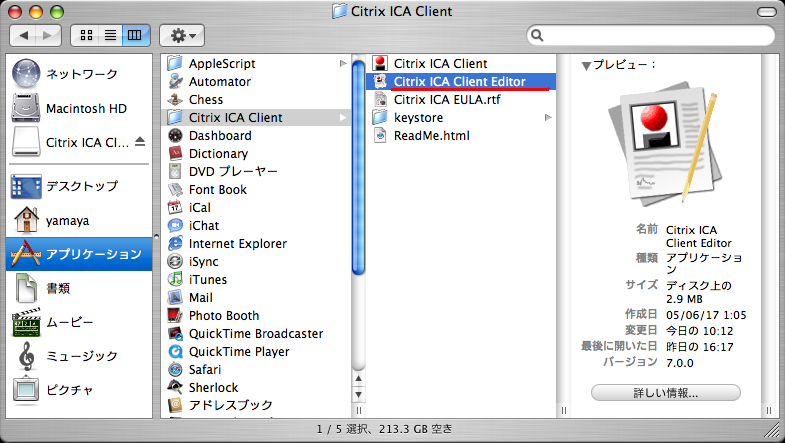
Task: Select the iChat application icon
Action: point(175,226)
